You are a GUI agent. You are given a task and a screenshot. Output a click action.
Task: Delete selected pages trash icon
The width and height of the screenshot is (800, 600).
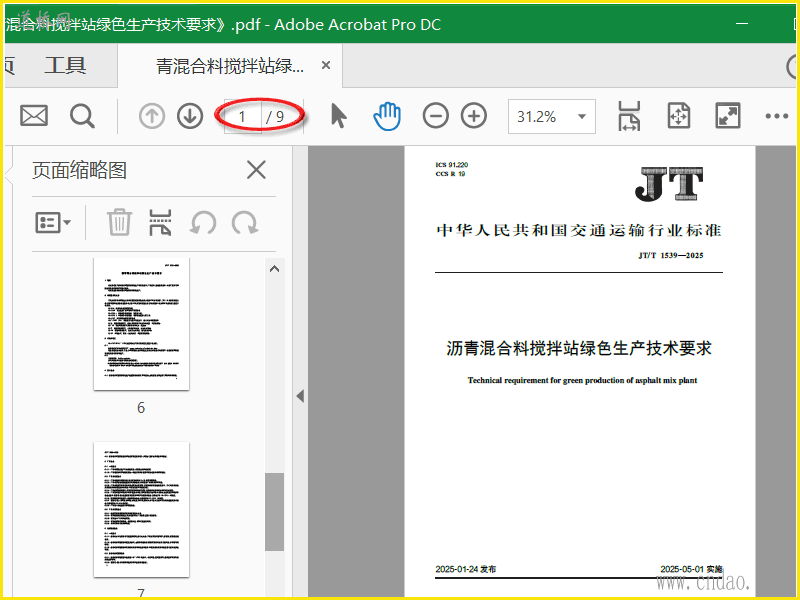(119, 222)
